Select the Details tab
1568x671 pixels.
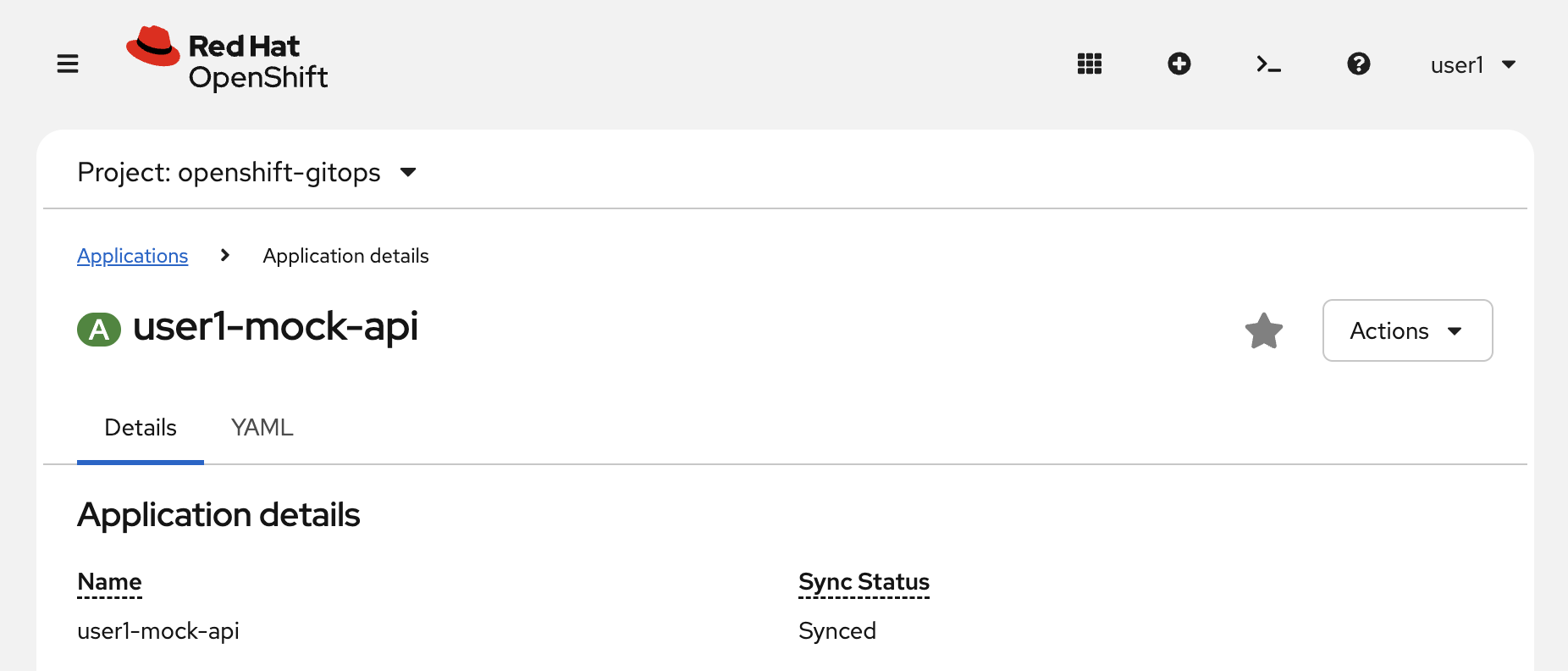[x=140, y=428]
